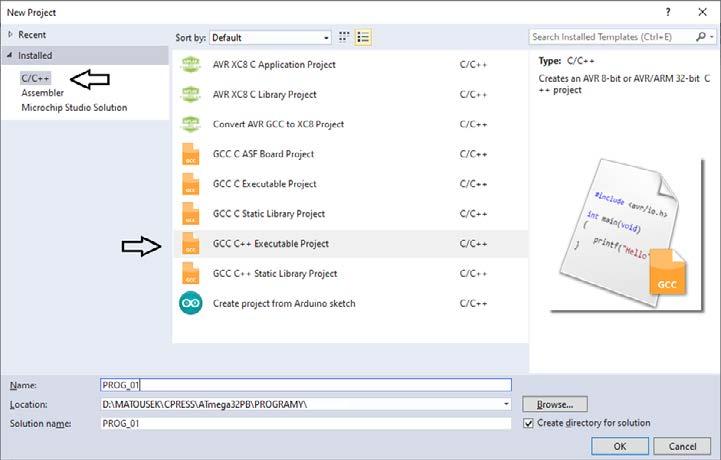Click the GCC C++ Static Library Project icon

pyautogui.click(x=190, y=274)
